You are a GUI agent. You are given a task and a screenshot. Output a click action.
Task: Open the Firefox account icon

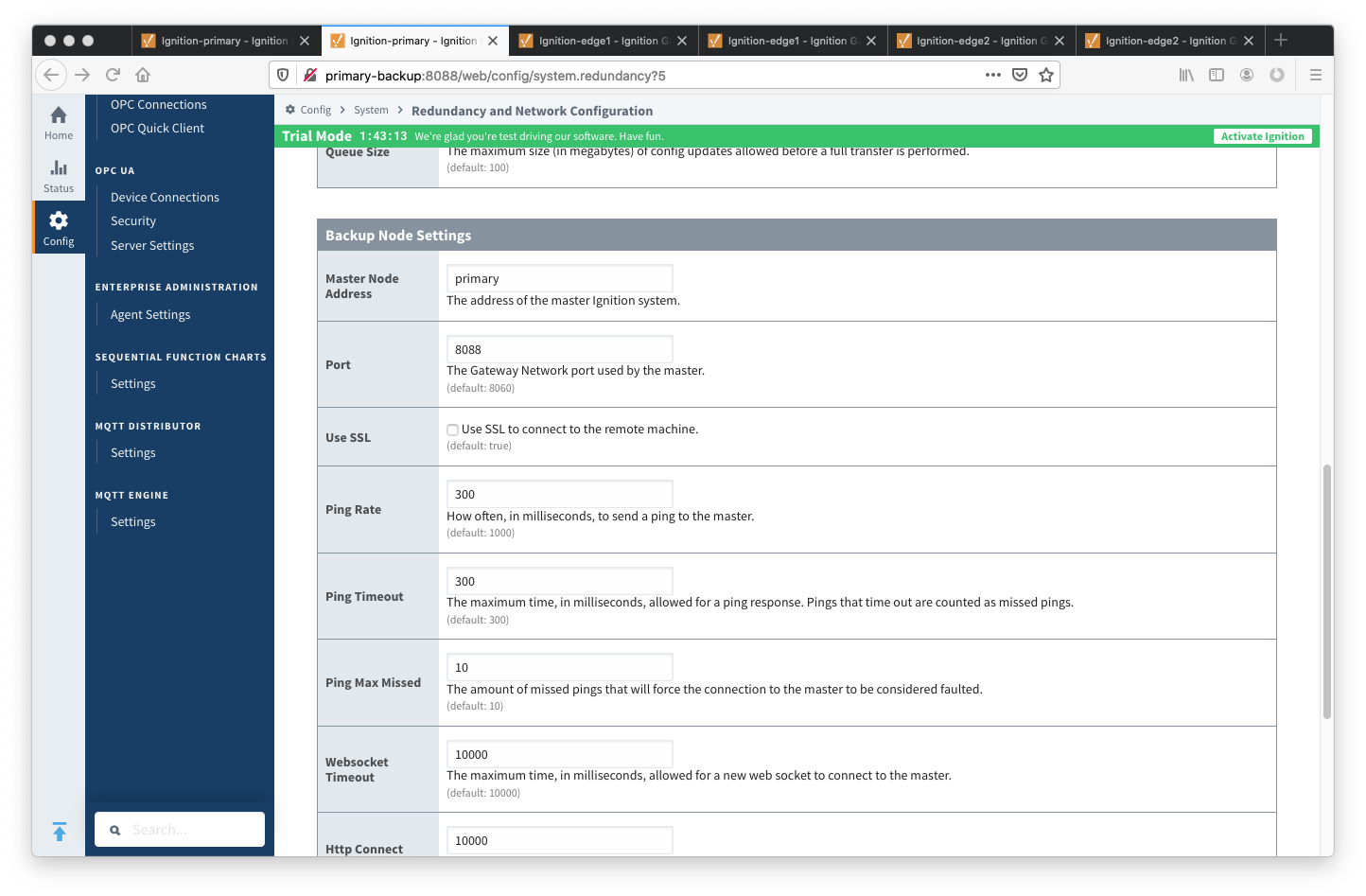point(1247,75)
